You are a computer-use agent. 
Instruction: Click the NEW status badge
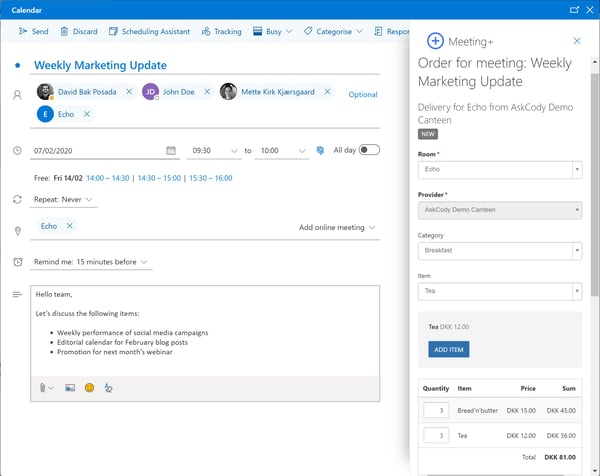(428, 134)
